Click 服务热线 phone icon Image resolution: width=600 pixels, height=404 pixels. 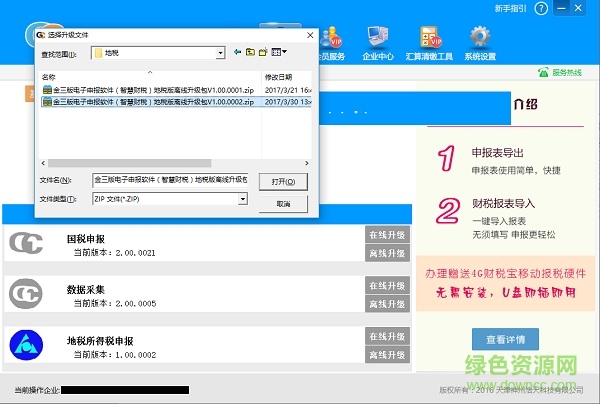(543, 72)
